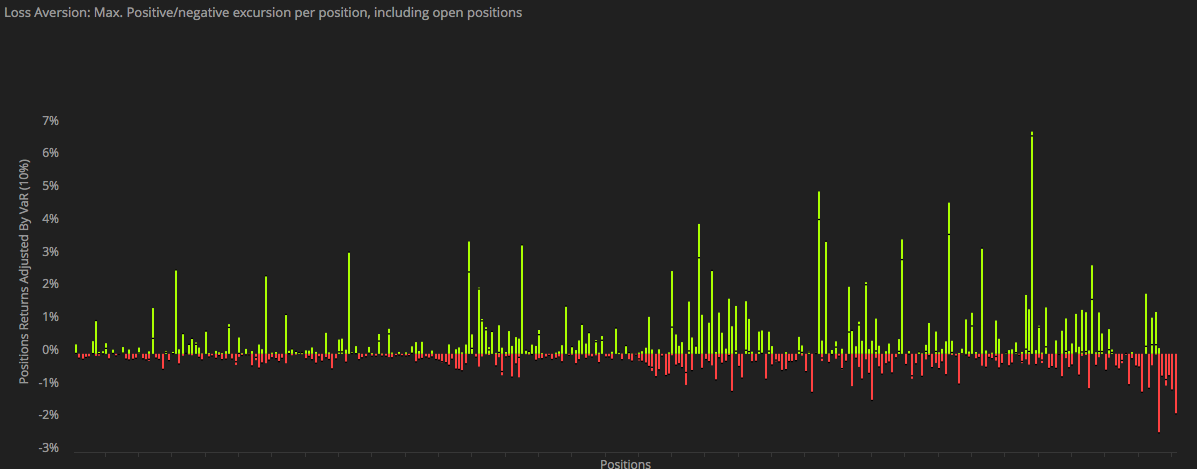Viewport: 1197px width, 469px height.
Task: Select the green bar peaking just under 5%
Action: 819,272
